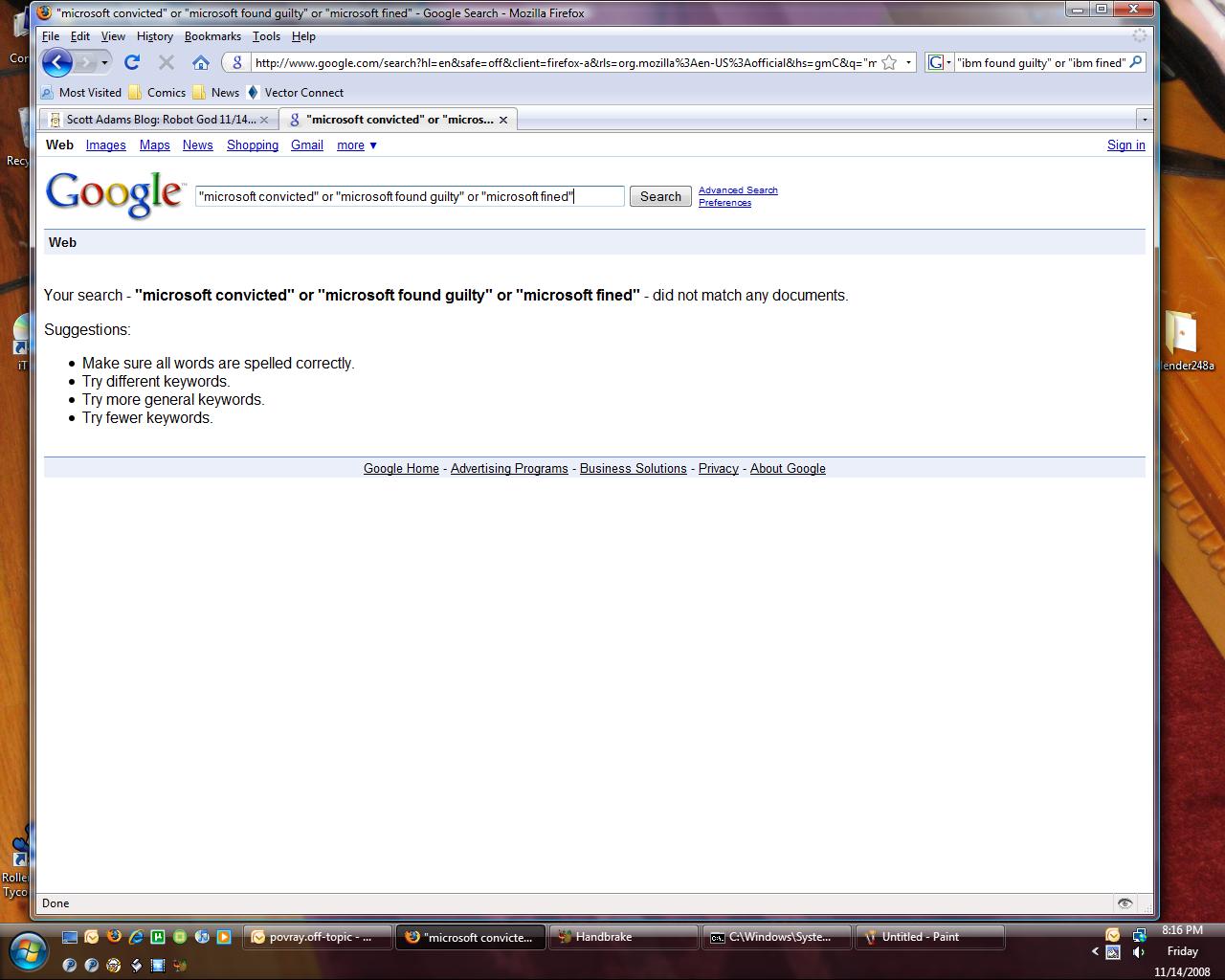Open the Windows Start orb
The image size is (1225, 980).
coord(28,949)
